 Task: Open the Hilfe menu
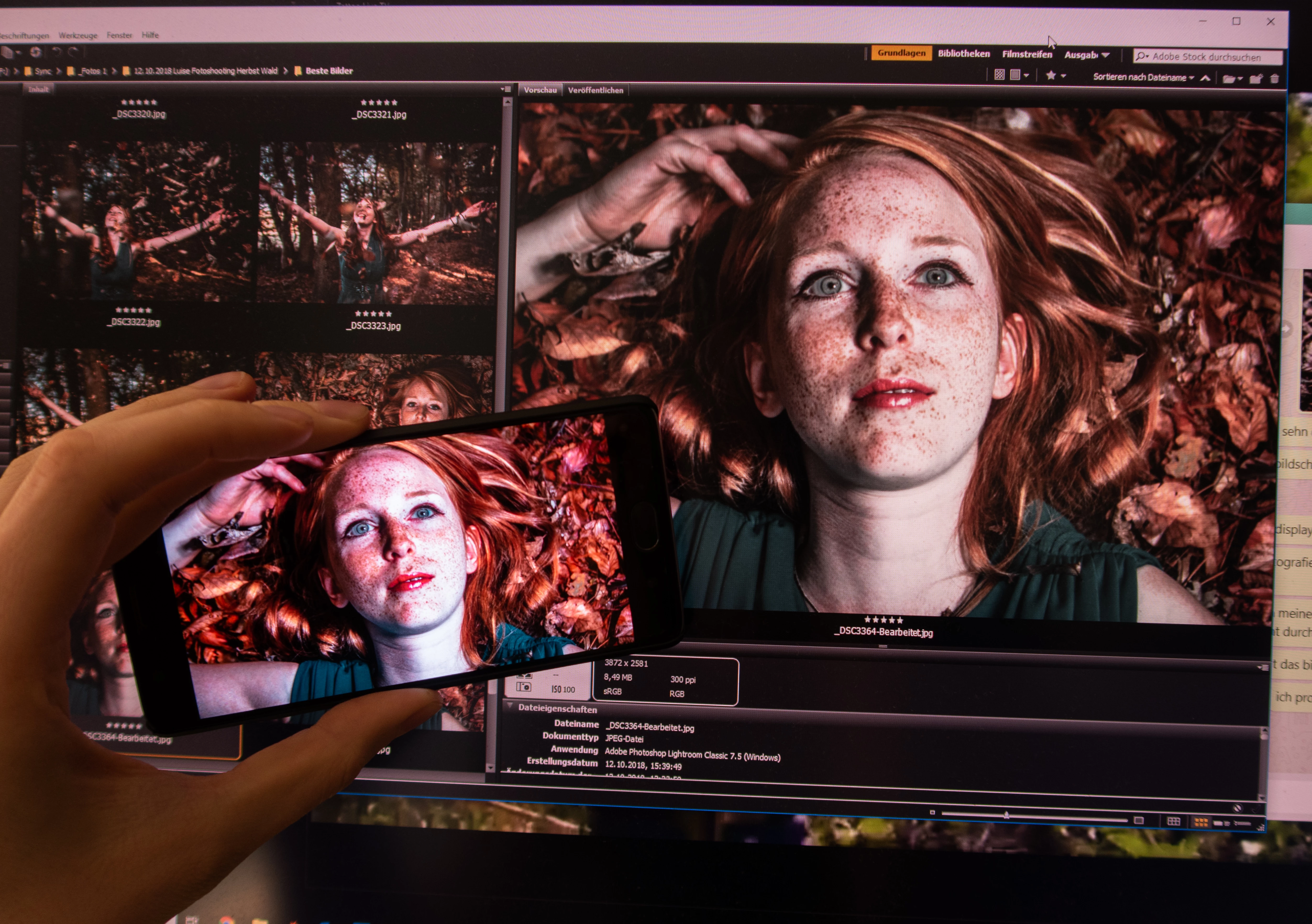point(150,35)
